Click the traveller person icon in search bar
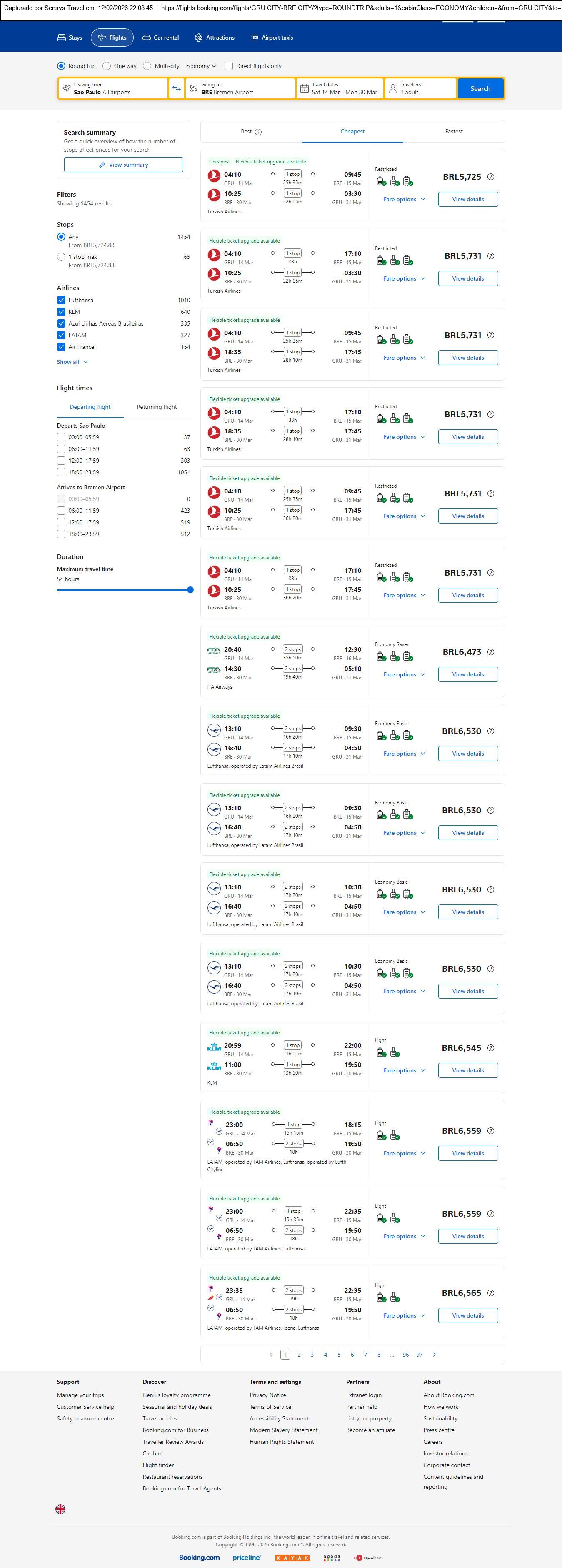 393,89
